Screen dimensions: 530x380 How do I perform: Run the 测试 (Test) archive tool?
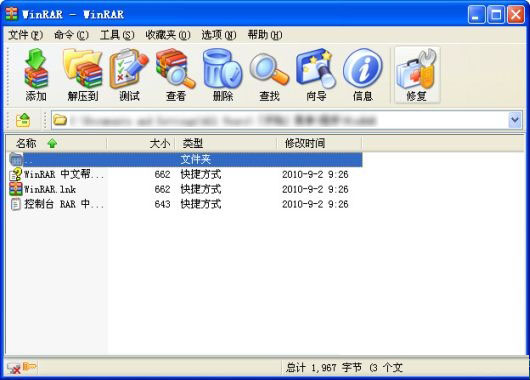pos(129,75)
